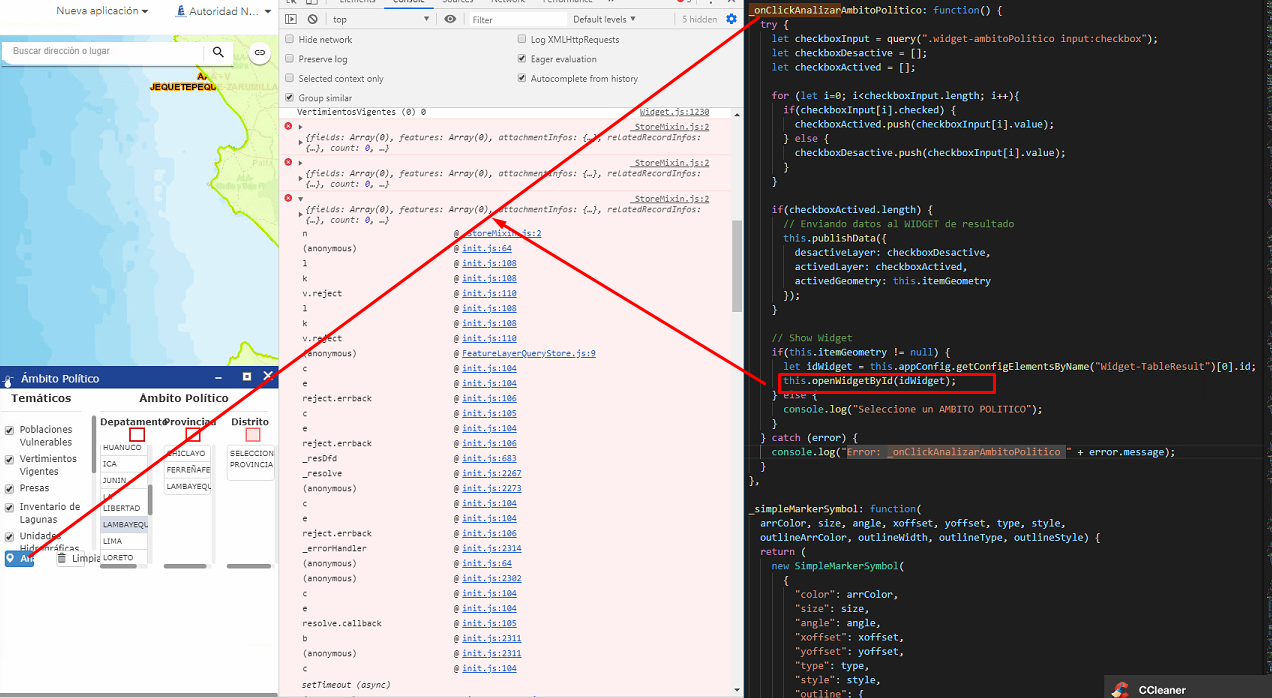This screenshot has height=698, width=1272.
Task: Enable Log XMLHttpRequests checkbox
Action: pyautogui.click(x=522, y=39)
